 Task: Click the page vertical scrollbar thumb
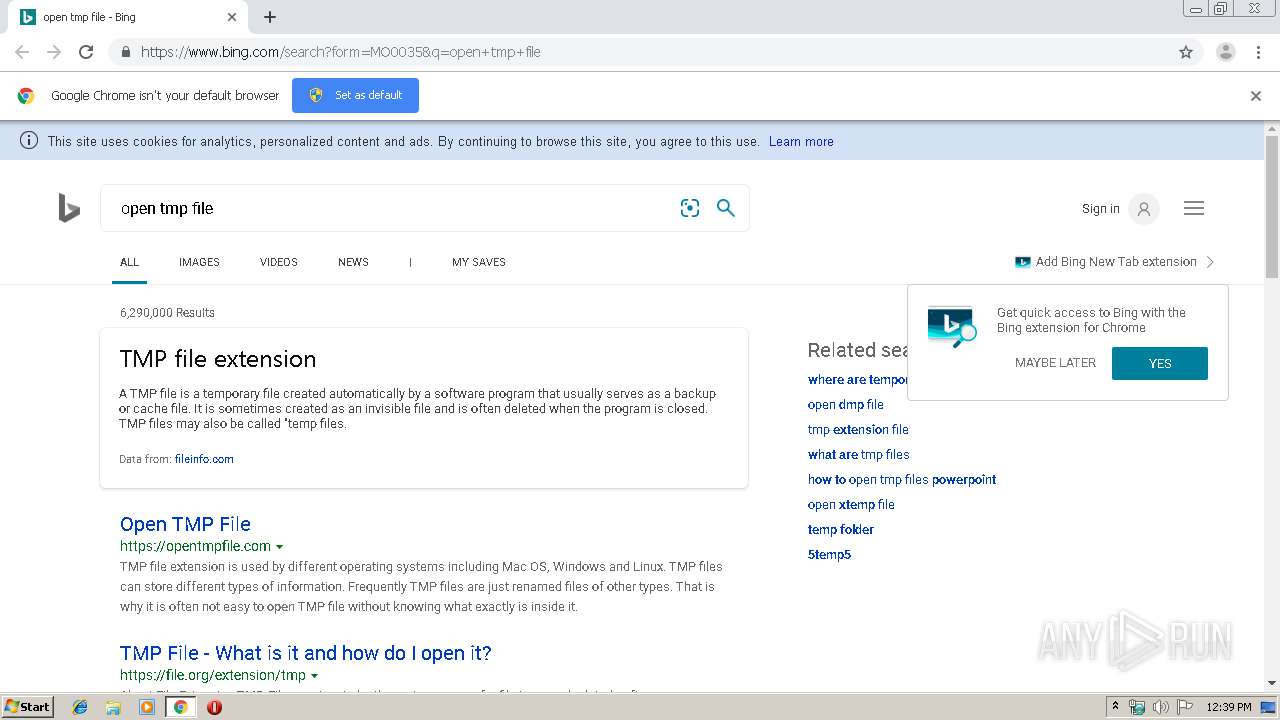(x=1272, y=207)
